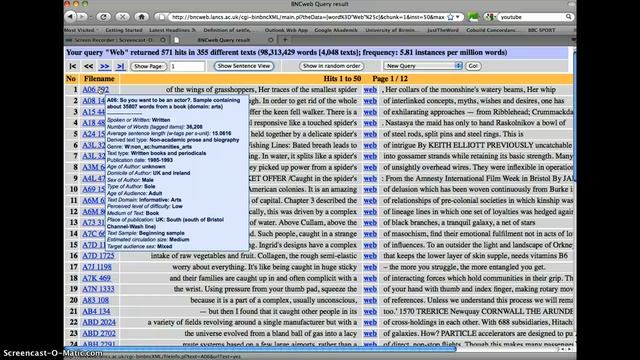Click the youtube search box
This screenshot has height=360, width=640.
531,17
